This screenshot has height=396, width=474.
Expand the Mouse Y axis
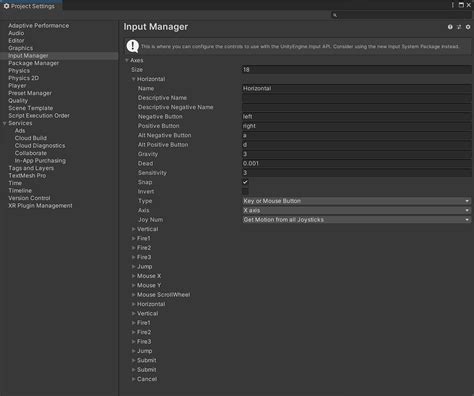point(134,285)
